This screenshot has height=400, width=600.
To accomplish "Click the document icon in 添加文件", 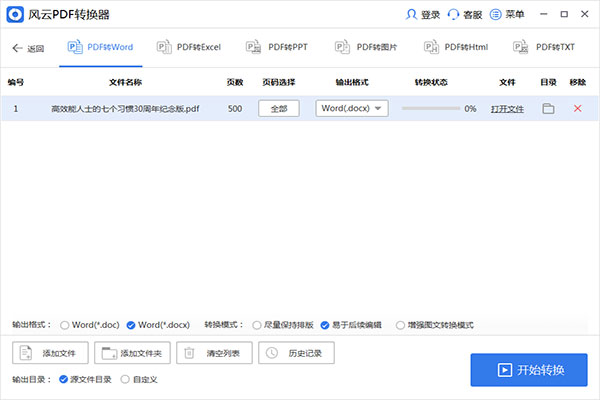I will 26,353.
